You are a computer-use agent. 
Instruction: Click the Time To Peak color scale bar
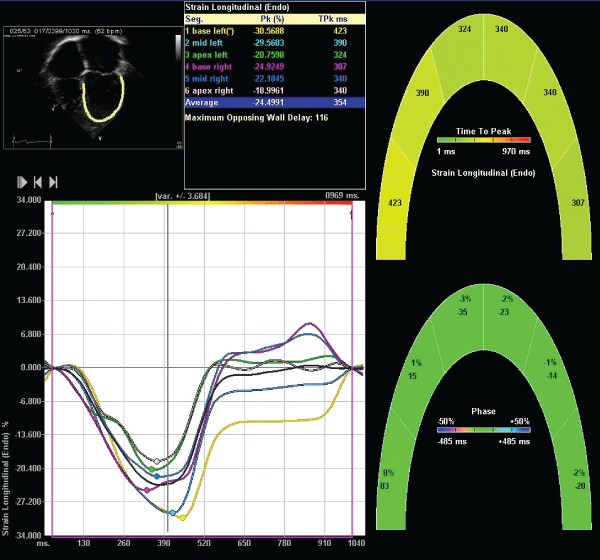pyautogui.click(x=484, y=140)
